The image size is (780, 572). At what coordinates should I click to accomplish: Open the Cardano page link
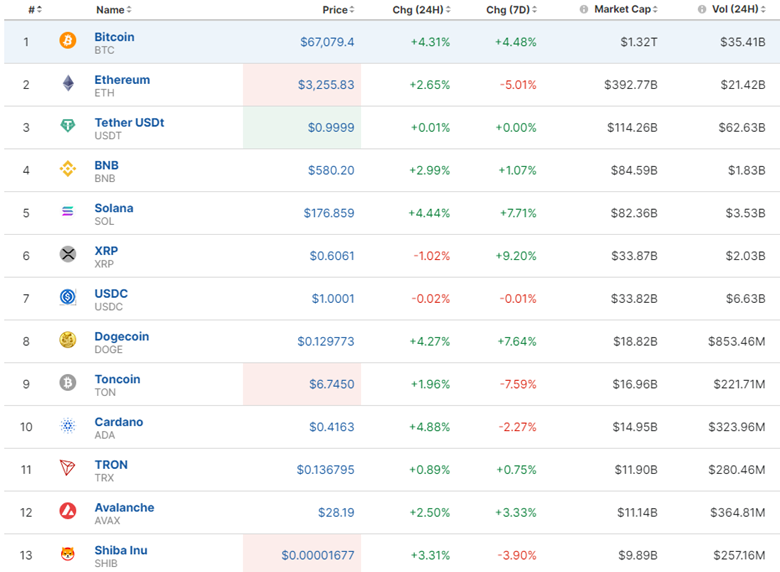pos(119,422)
